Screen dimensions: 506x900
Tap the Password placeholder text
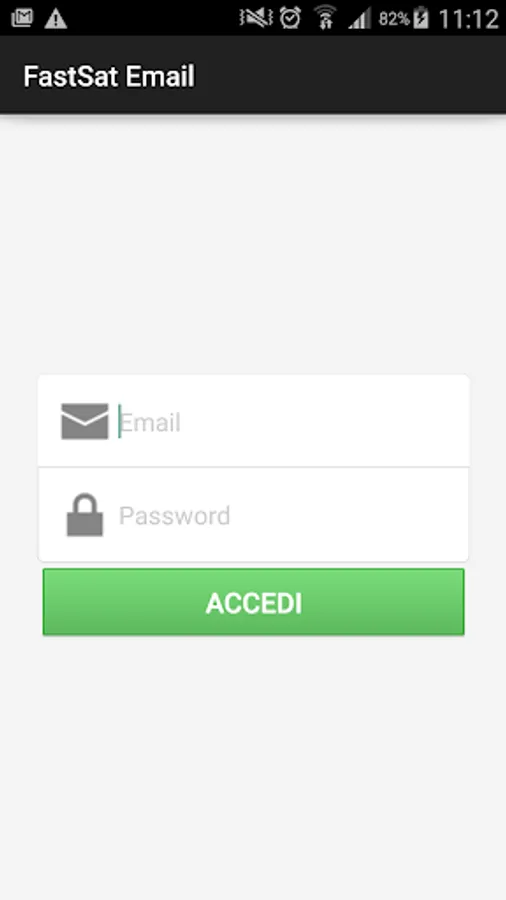click(174, 515)
